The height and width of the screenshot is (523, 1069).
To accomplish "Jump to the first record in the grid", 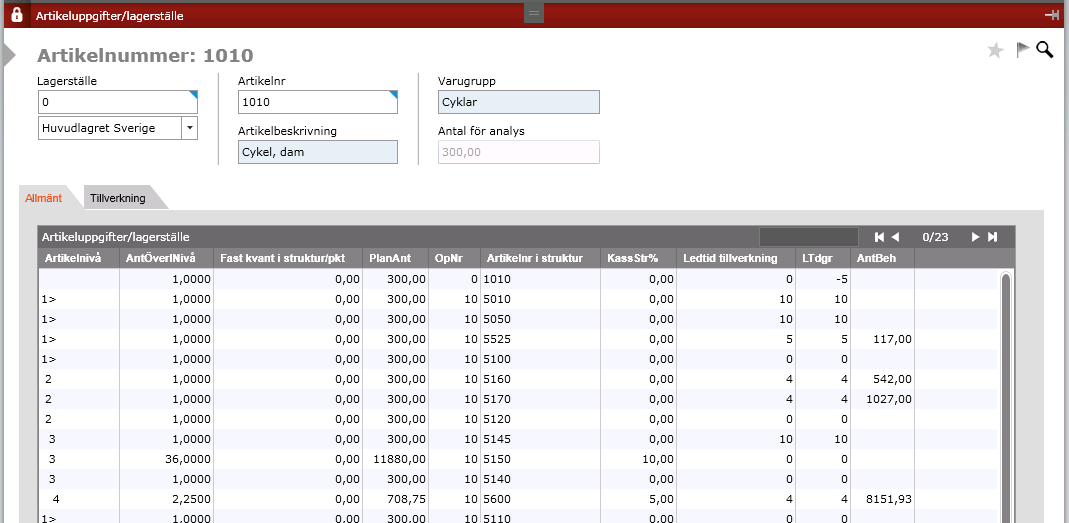I will (x=879, y=237).
